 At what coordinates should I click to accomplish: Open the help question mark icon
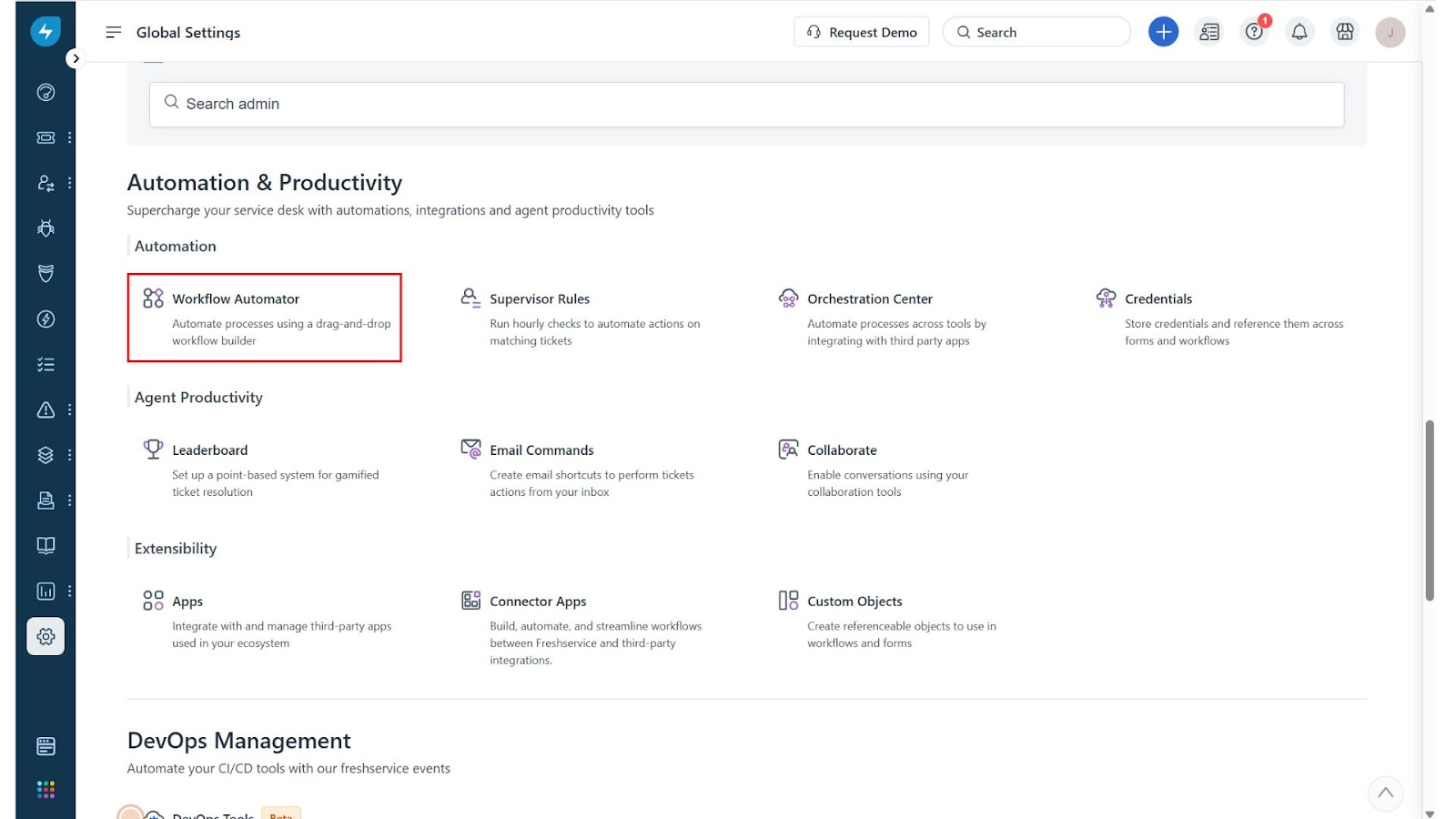[x=1254, y=32]
